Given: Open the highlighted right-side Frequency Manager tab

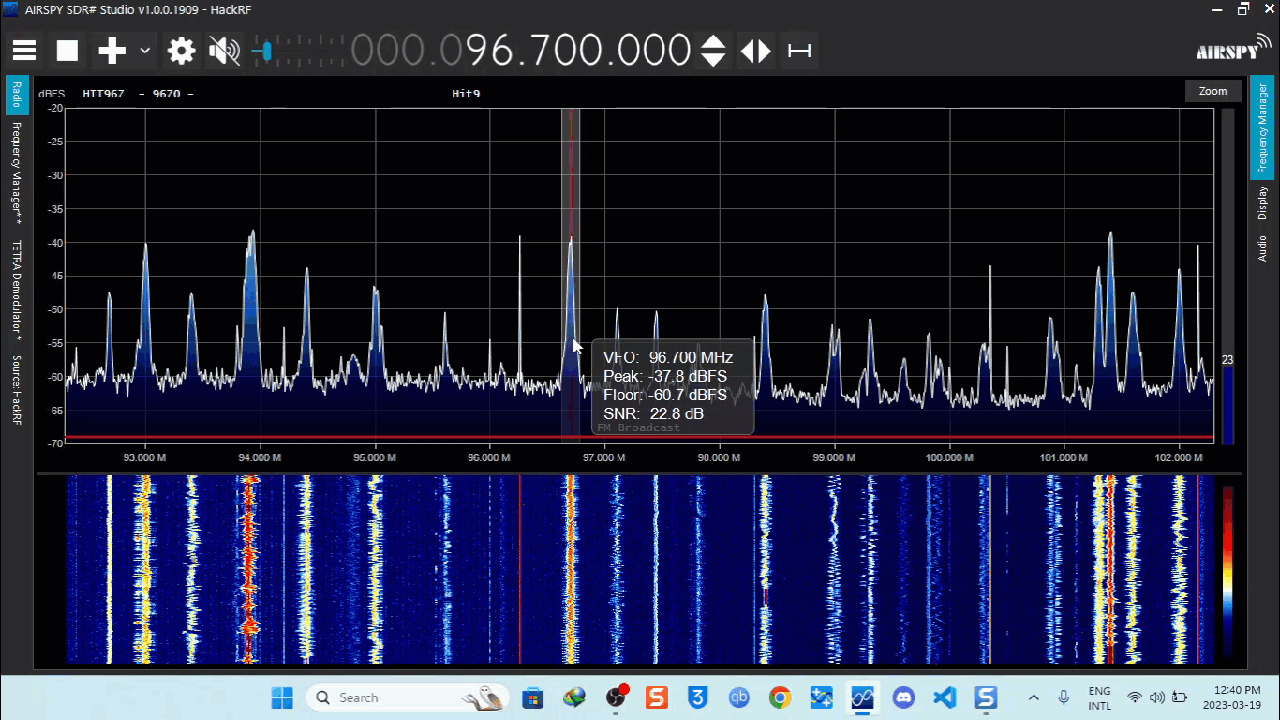Looking at the screenshot, I should [x=1261, y=126].
